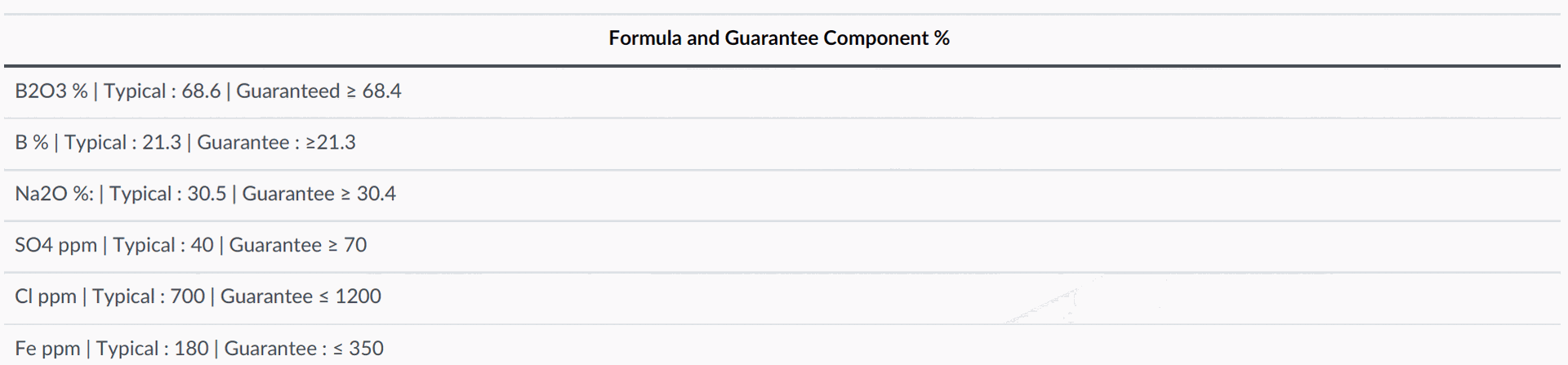
Task: Select the B2O3 % label
Action: click(51, 91)
